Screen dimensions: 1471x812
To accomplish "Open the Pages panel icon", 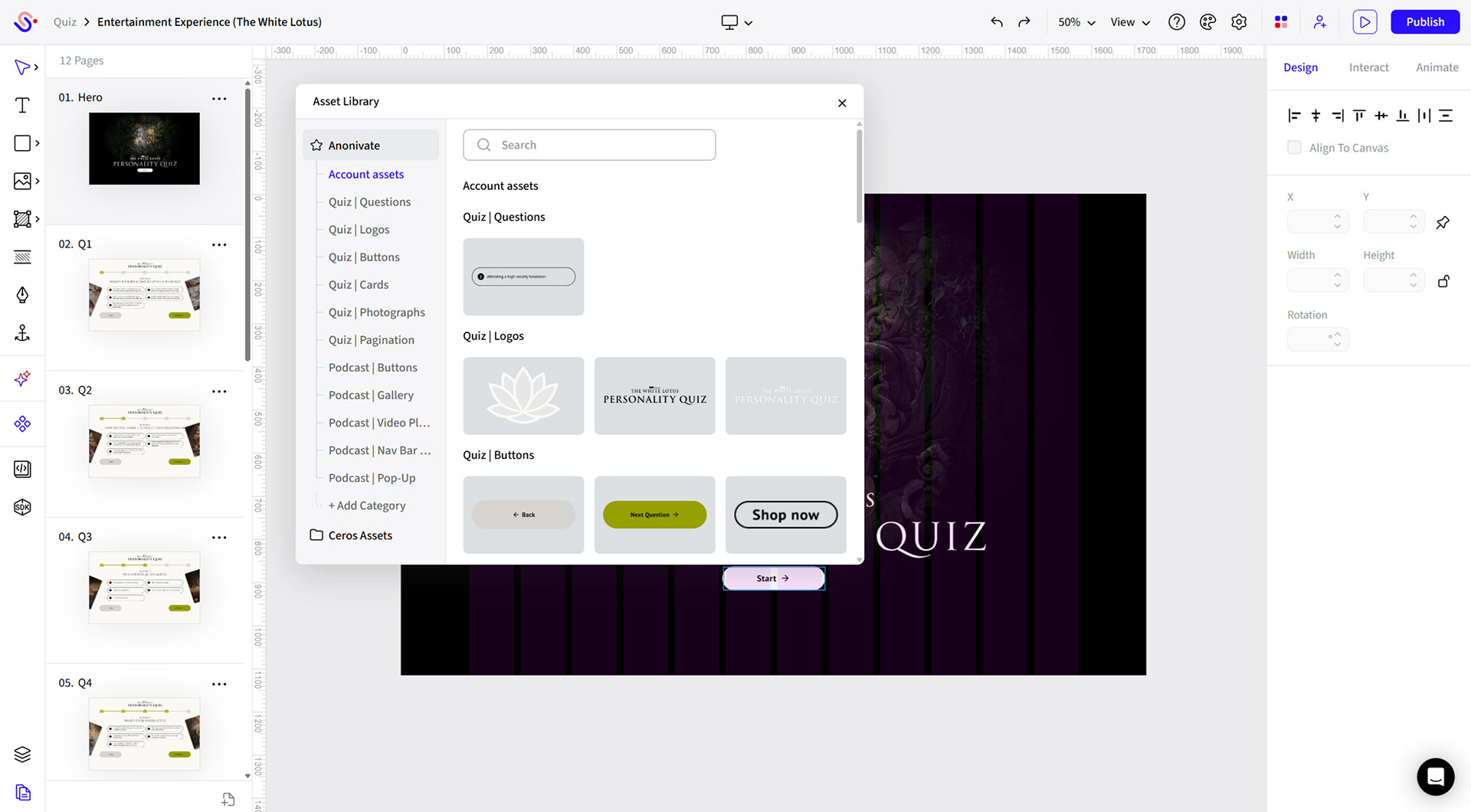I will (x=22, y=792).
